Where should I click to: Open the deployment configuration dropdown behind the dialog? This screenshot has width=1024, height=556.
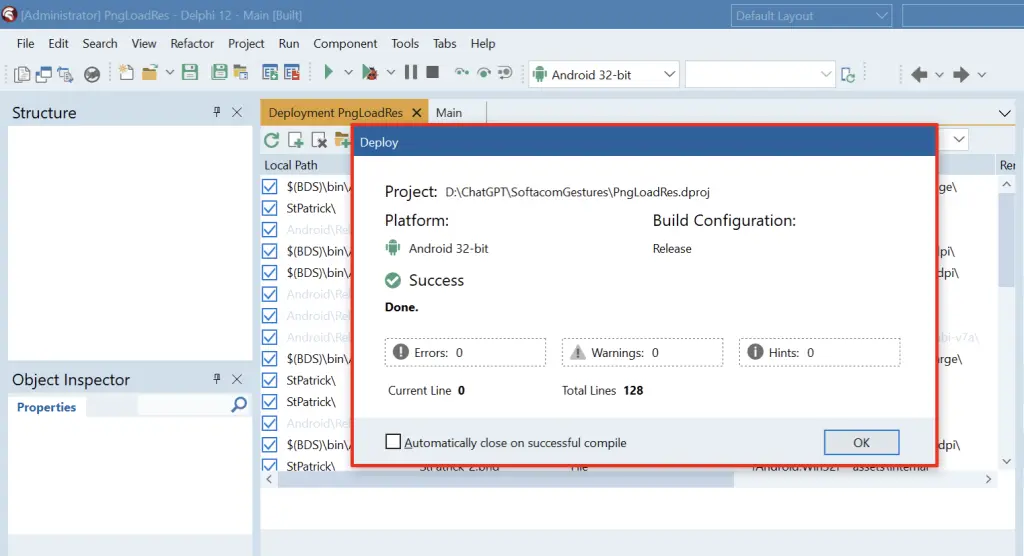coord(959,139)
